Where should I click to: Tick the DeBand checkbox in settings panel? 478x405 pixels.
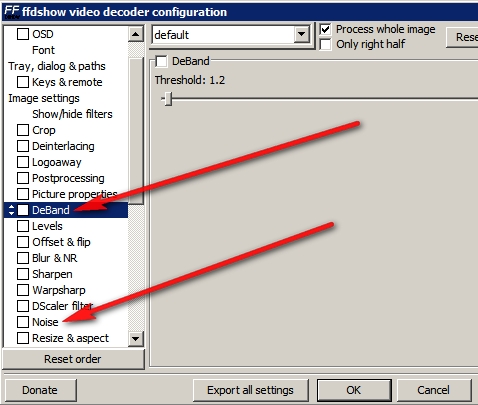click(x=161, y=61)
